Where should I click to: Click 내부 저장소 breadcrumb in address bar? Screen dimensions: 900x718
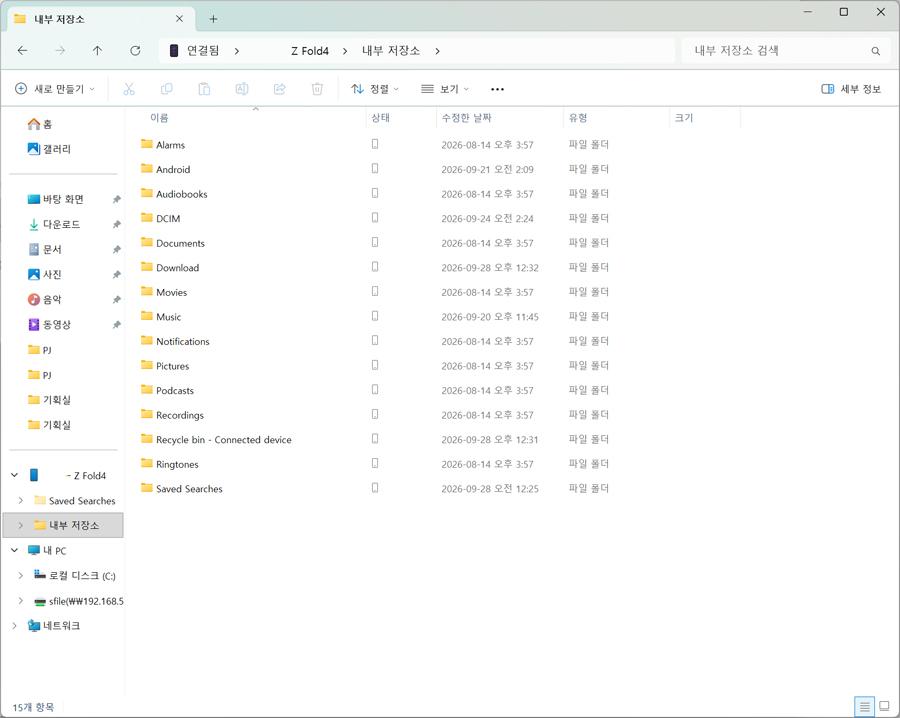point(391,51)
